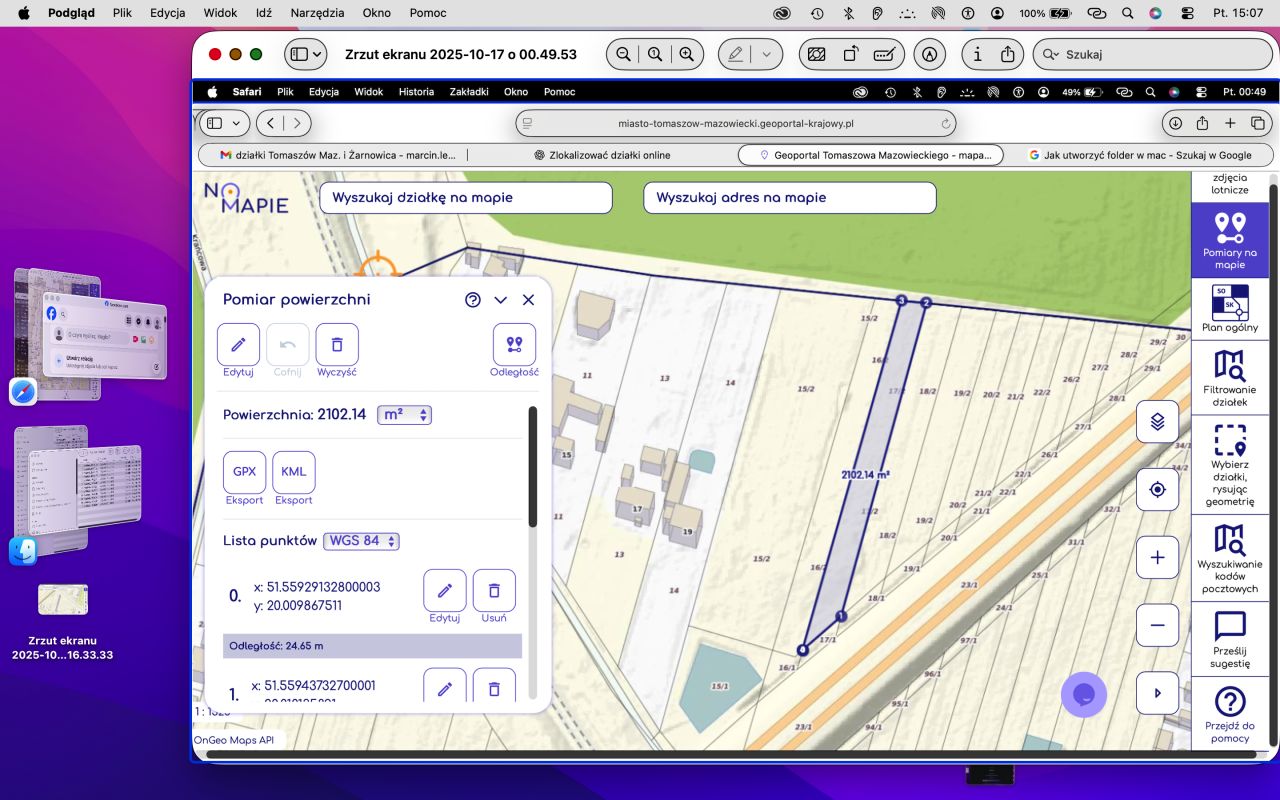
Task: Click the Share icon in Preview toolbar
Action: [x=1008, y=54]
